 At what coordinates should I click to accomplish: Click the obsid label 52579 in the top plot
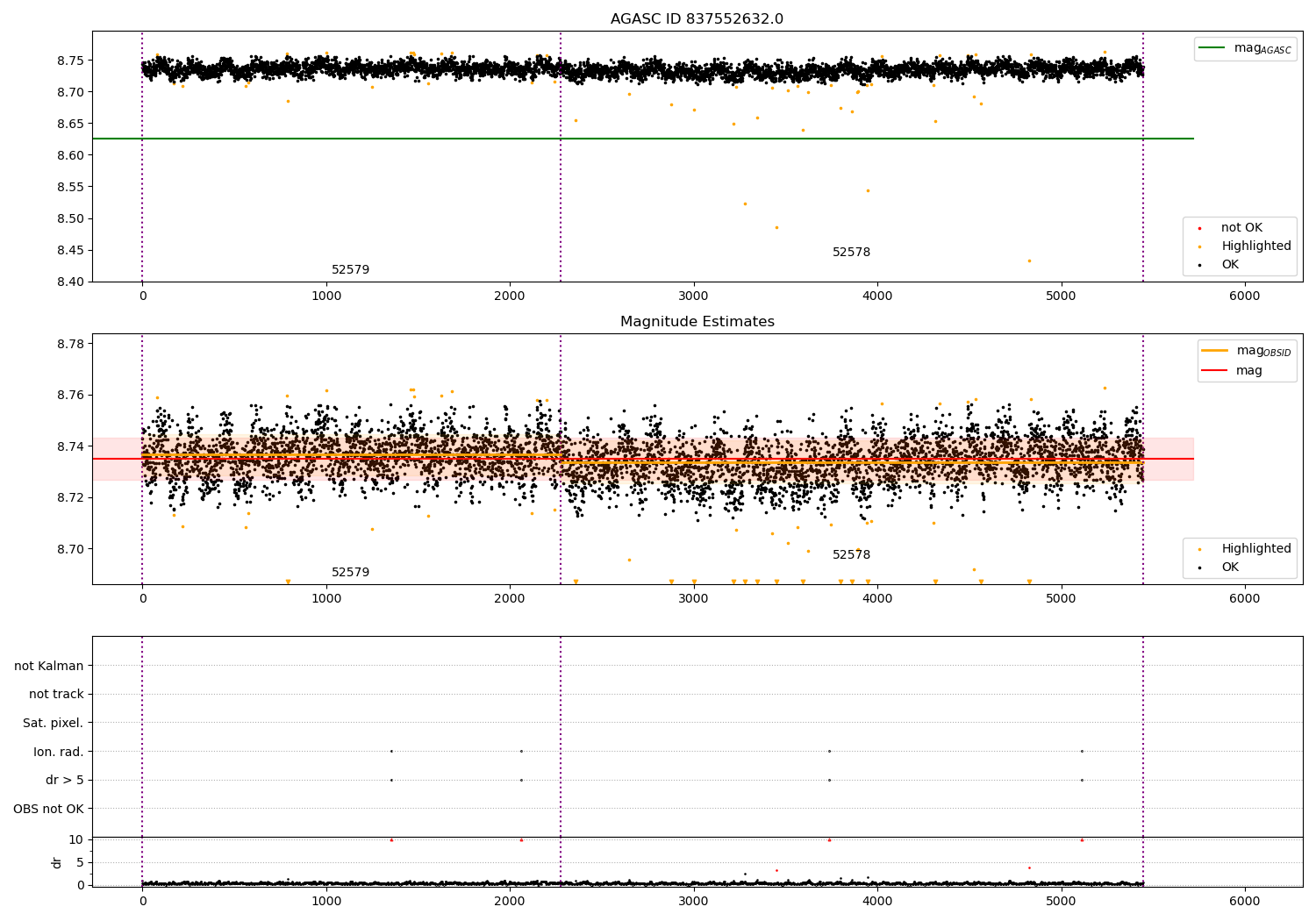tap(350, 270)
